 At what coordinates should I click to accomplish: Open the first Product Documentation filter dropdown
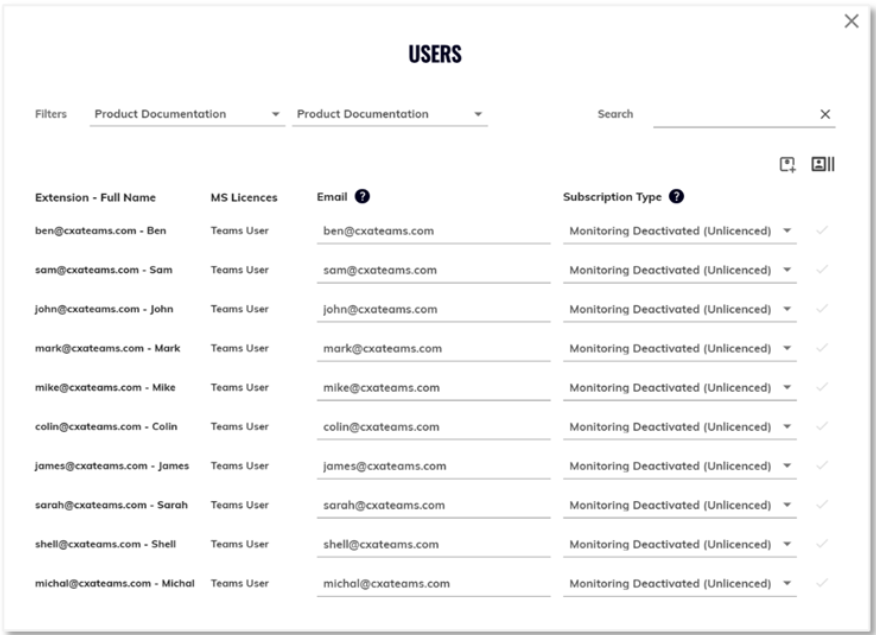pyautogui.click(x=187, y=114)
